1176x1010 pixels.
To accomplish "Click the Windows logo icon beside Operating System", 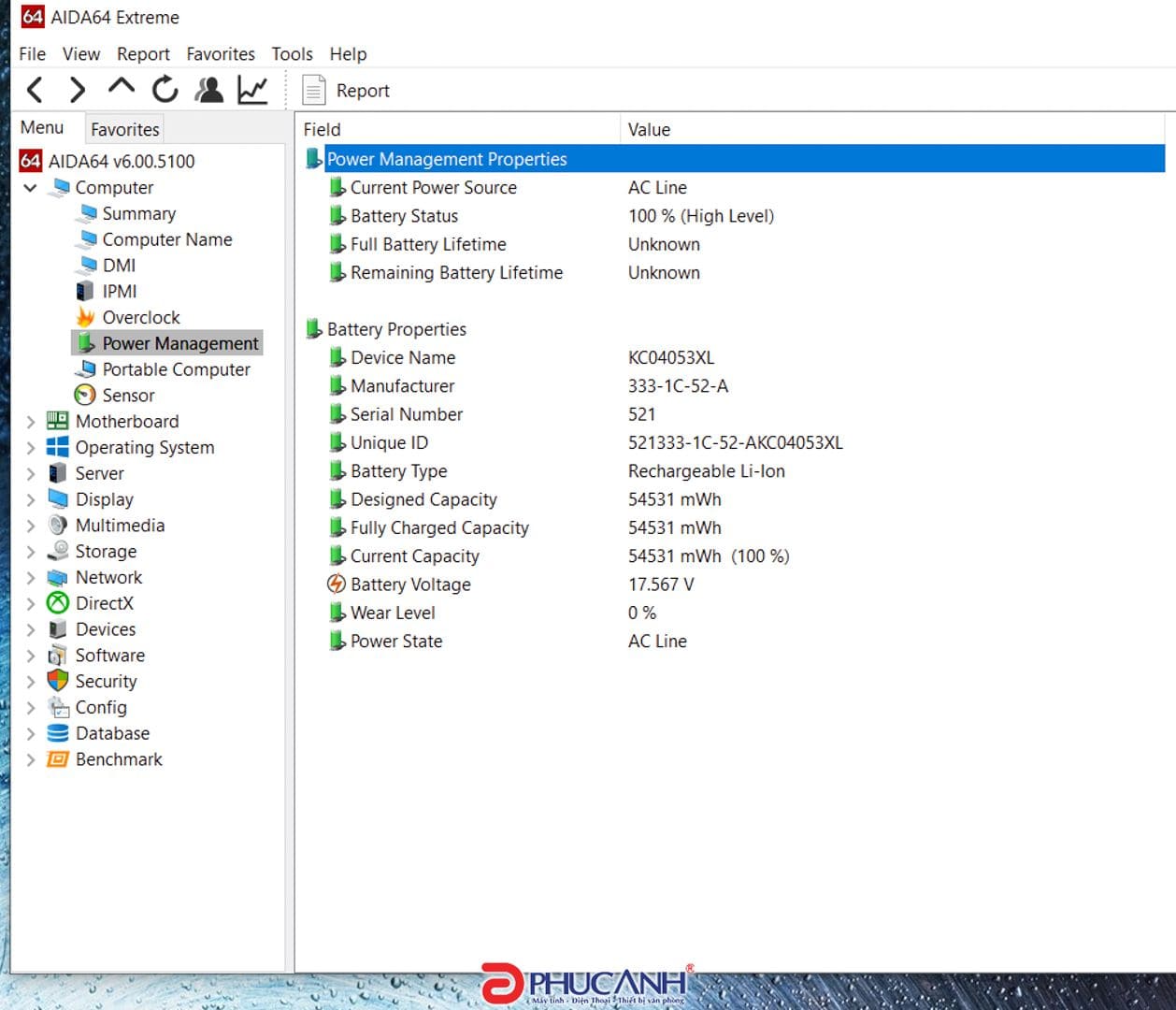I will 58,447.
